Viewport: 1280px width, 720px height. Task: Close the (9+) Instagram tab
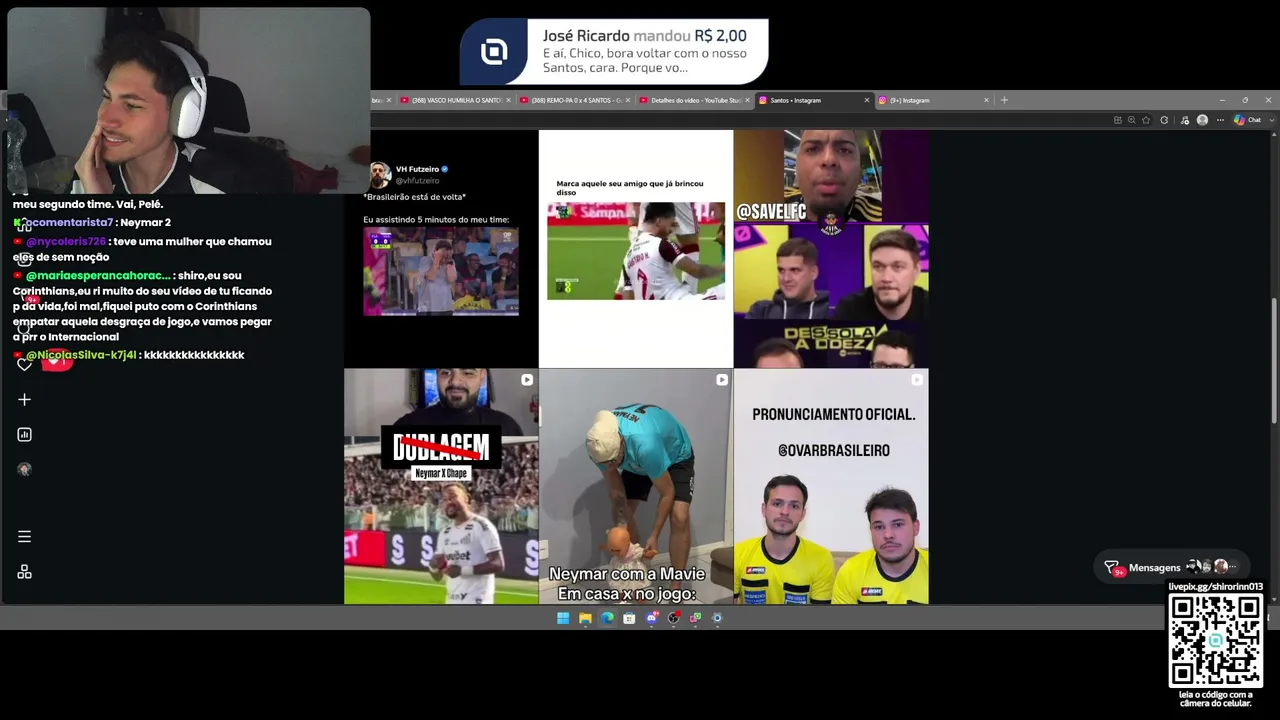(986, 100)
